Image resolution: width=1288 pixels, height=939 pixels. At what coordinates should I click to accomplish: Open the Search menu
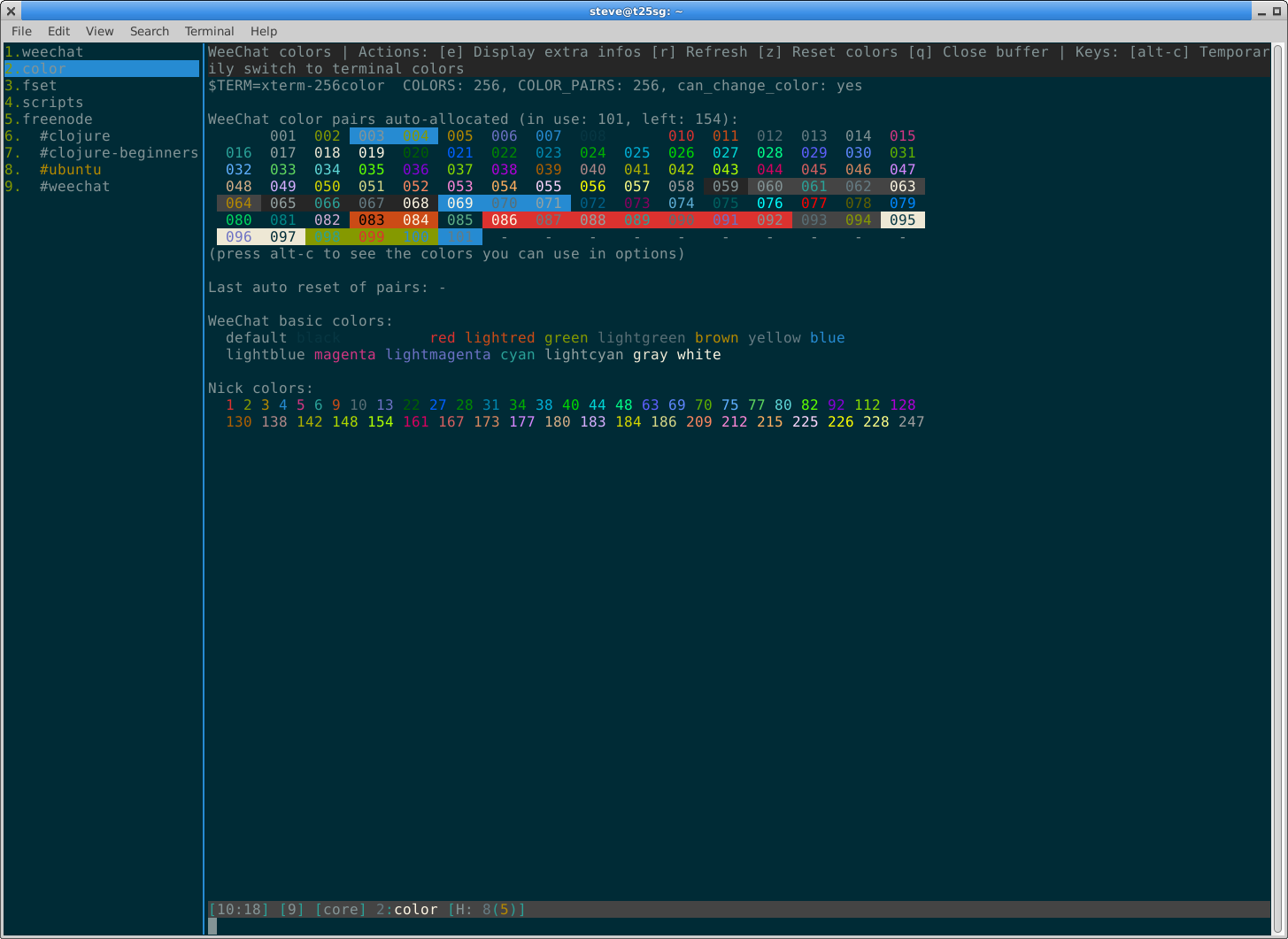pyautogui.click(x=150, y=31)
